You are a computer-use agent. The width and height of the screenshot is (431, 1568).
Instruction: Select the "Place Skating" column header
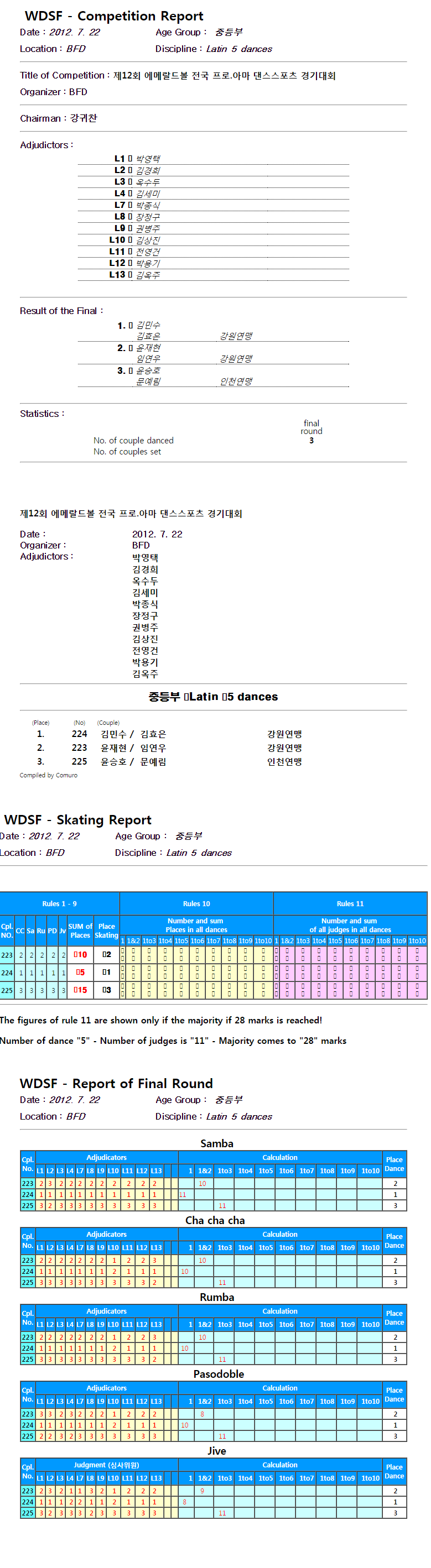pos(107,931)
